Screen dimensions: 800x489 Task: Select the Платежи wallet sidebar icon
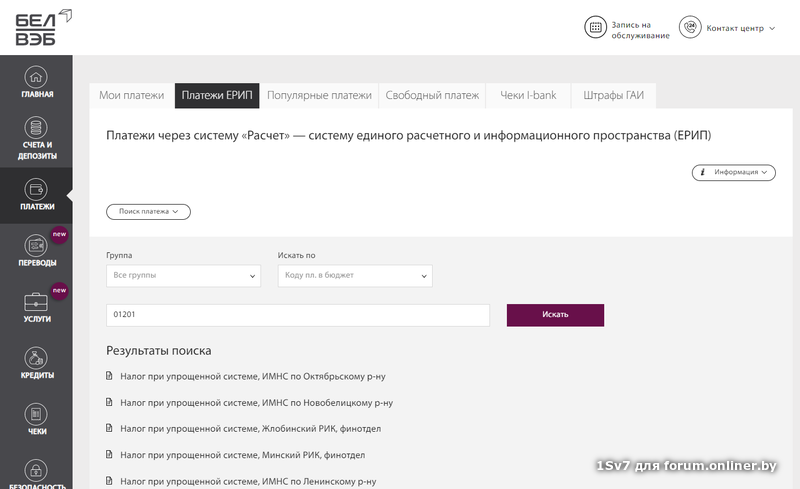click(36, 189)
